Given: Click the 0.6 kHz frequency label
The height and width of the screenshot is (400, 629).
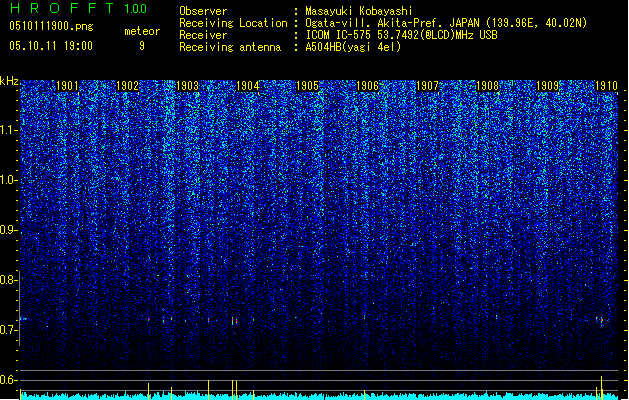Looking at the screenshot, I should click(8, 380).
